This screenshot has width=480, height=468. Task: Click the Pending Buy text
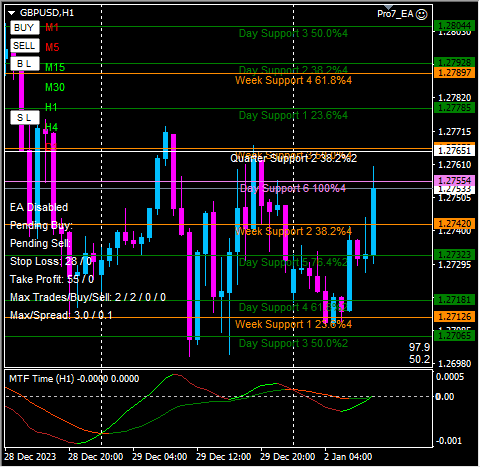(41, 226)
